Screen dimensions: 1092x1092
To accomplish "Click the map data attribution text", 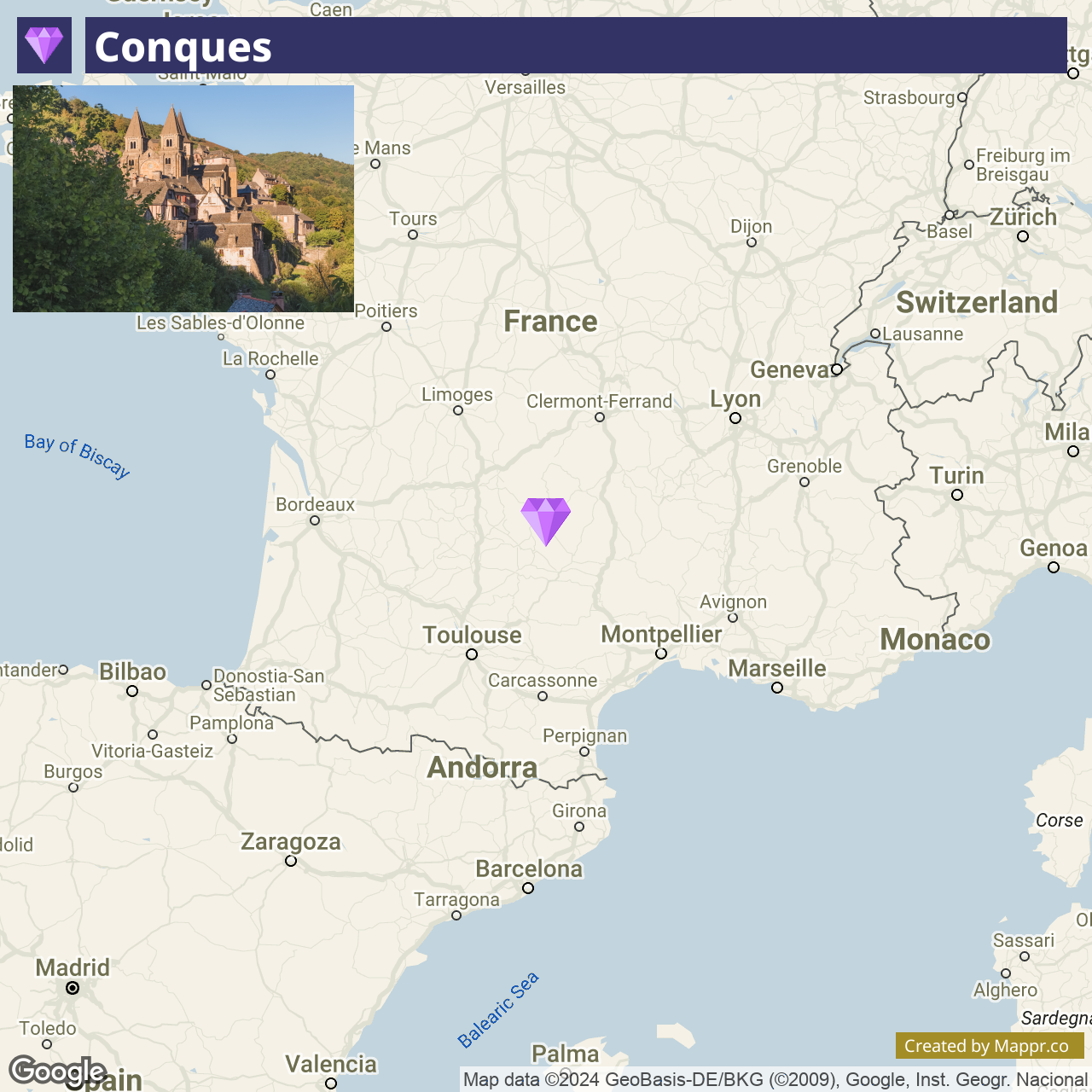I will tap(775, 1080).
